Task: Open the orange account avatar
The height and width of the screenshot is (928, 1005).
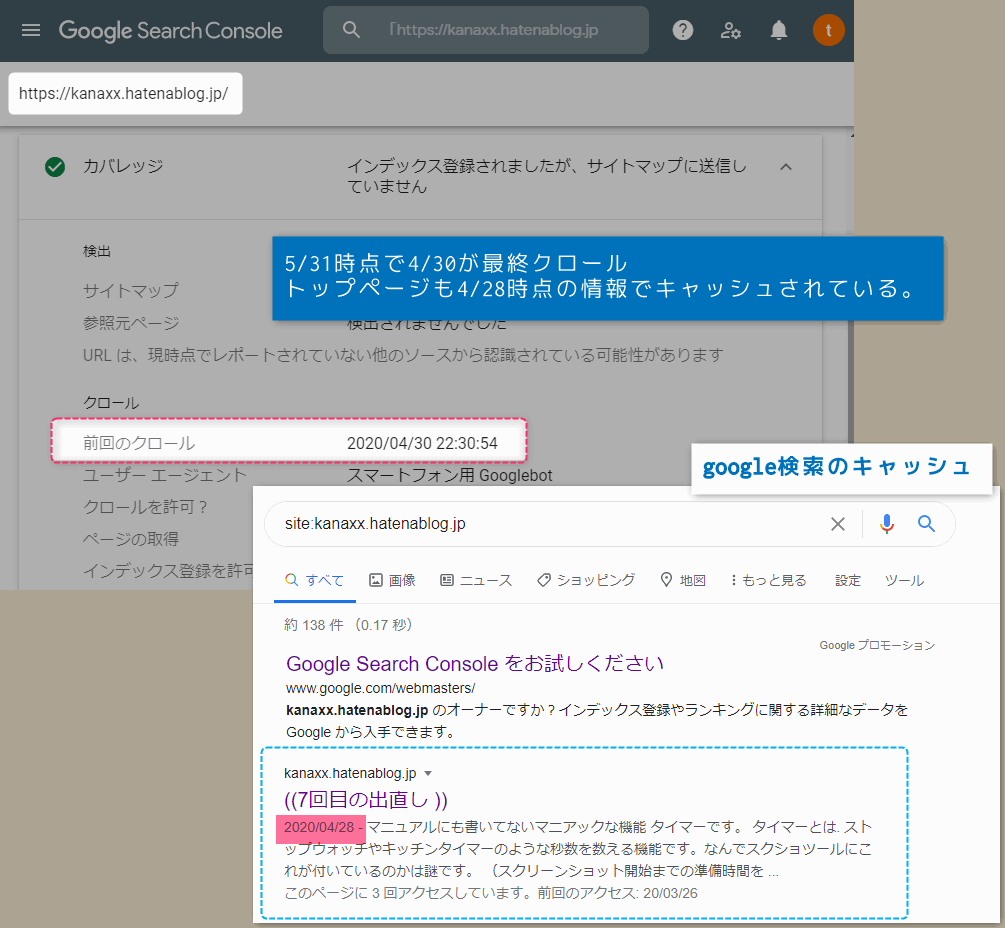Action: tap(828, 30)
